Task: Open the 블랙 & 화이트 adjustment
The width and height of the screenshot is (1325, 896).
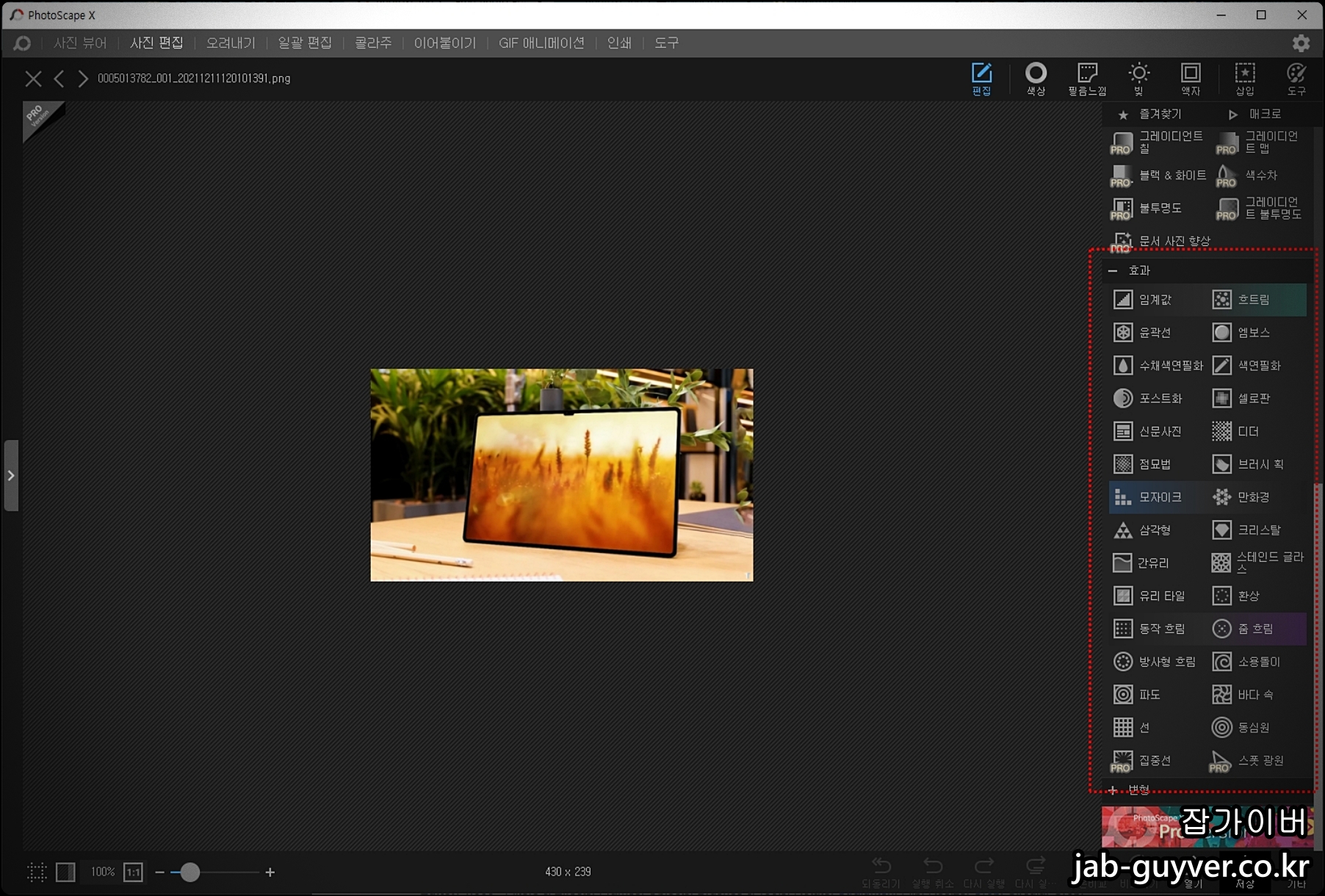Action: pos(1158,176)
